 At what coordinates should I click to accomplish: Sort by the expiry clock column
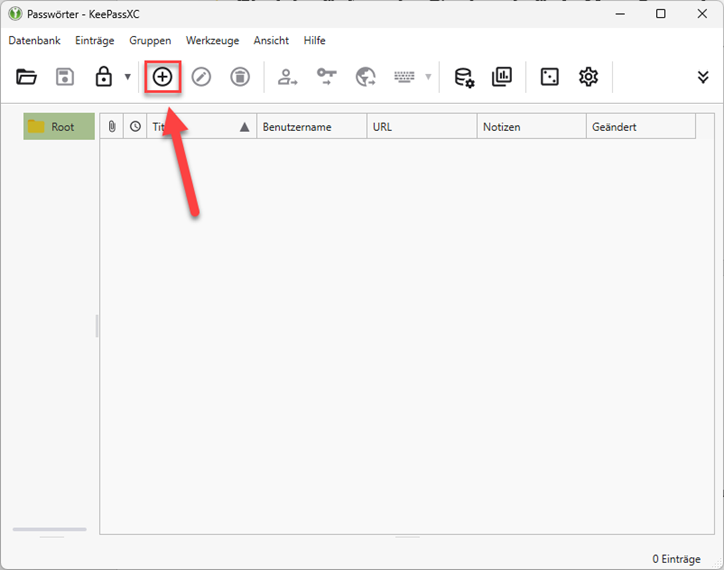point(135,126)
